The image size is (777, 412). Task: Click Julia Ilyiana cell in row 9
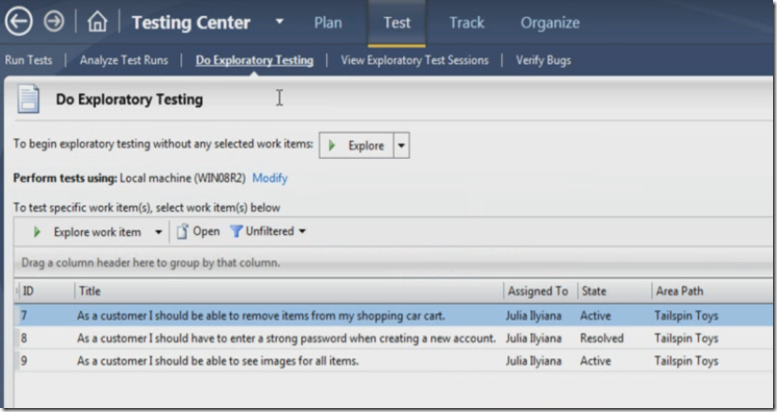click(533, 361)
